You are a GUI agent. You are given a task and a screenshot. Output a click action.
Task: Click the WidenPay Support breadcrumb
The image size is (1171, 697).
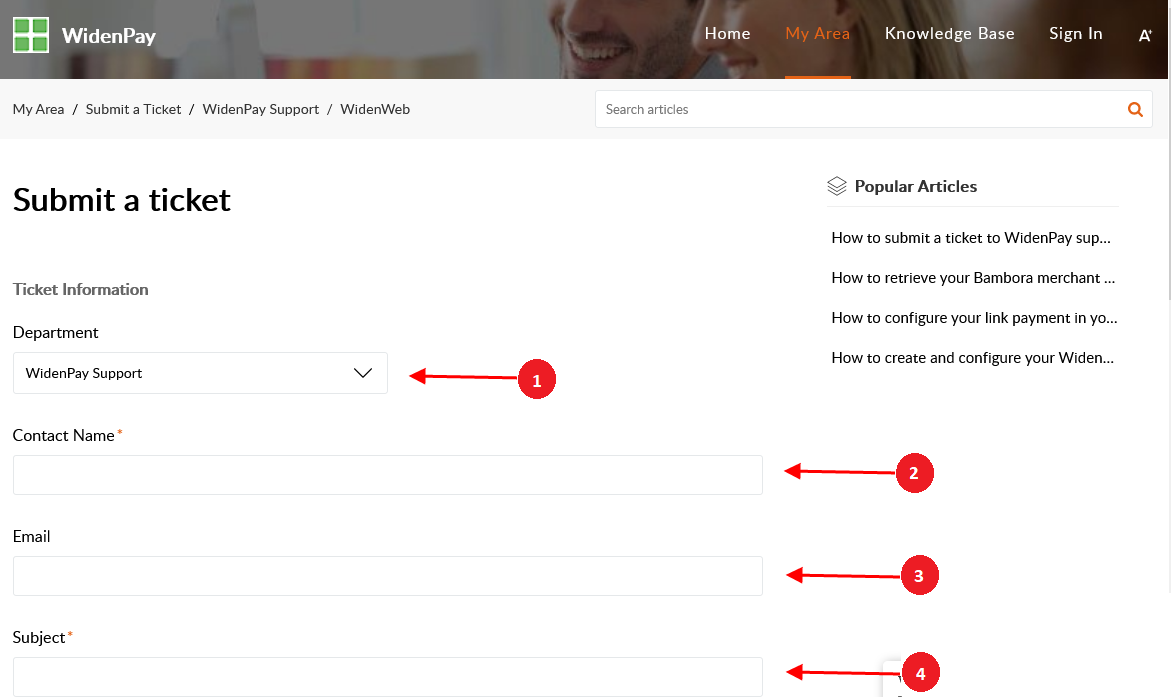[261, 109]
